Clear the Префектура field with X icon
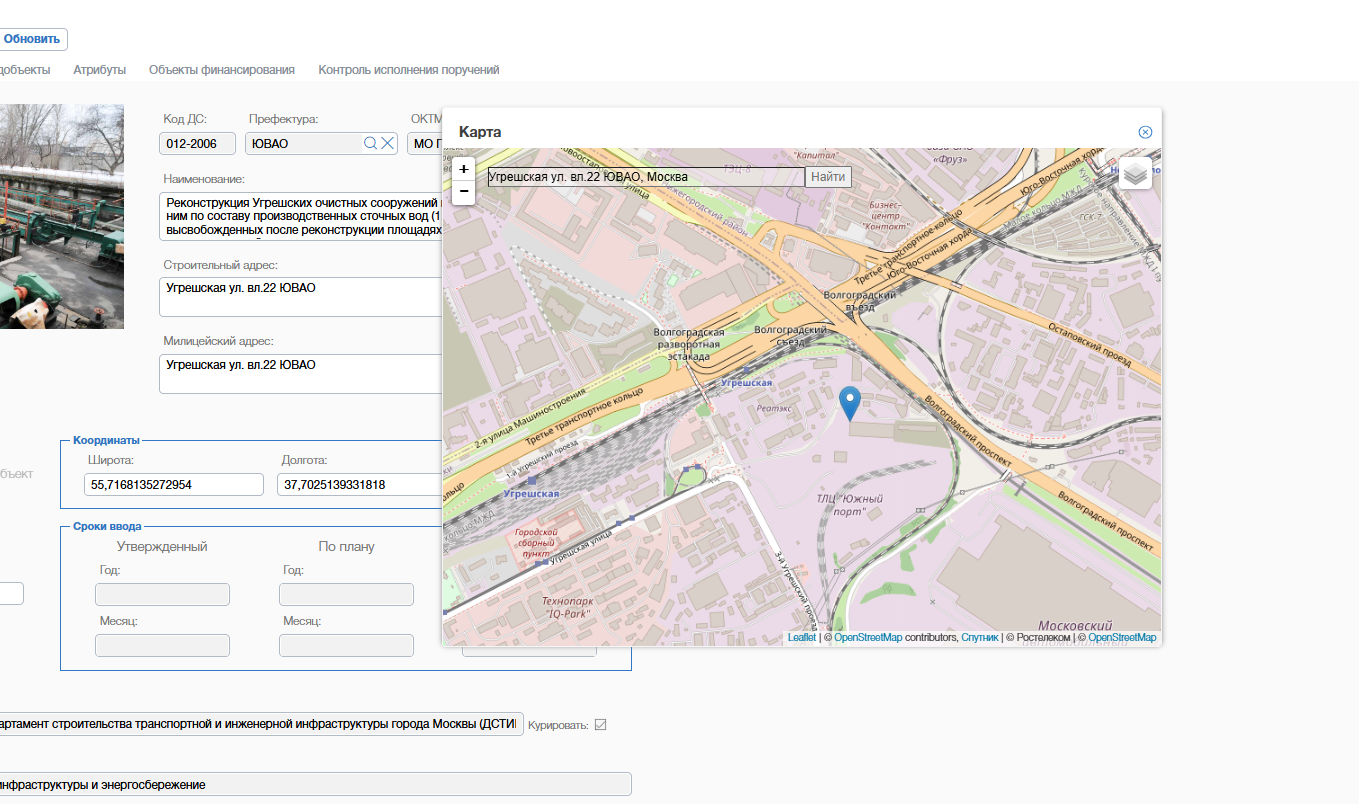The image size is (1359, 804). [387, 143]
